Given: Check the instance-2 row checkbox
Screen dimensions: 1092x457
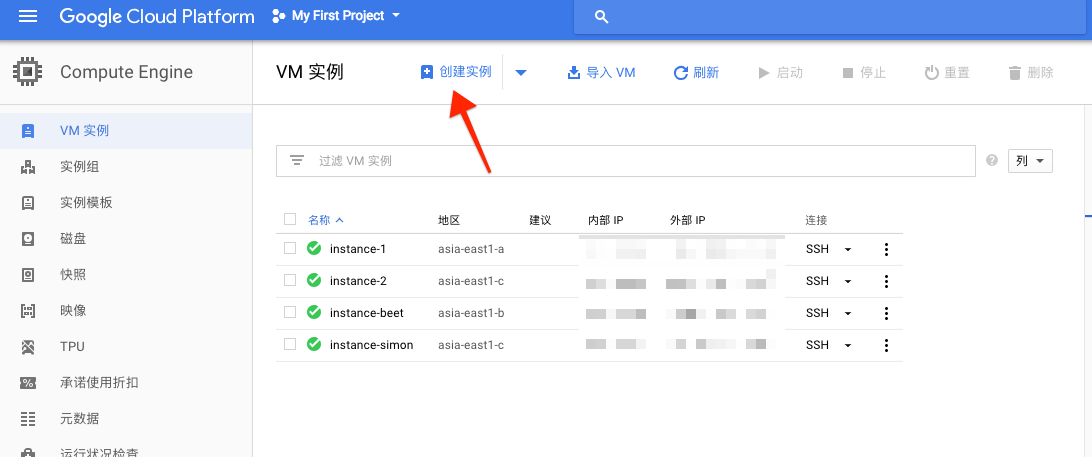Looking at the screenshot, I should coord(290,281).
